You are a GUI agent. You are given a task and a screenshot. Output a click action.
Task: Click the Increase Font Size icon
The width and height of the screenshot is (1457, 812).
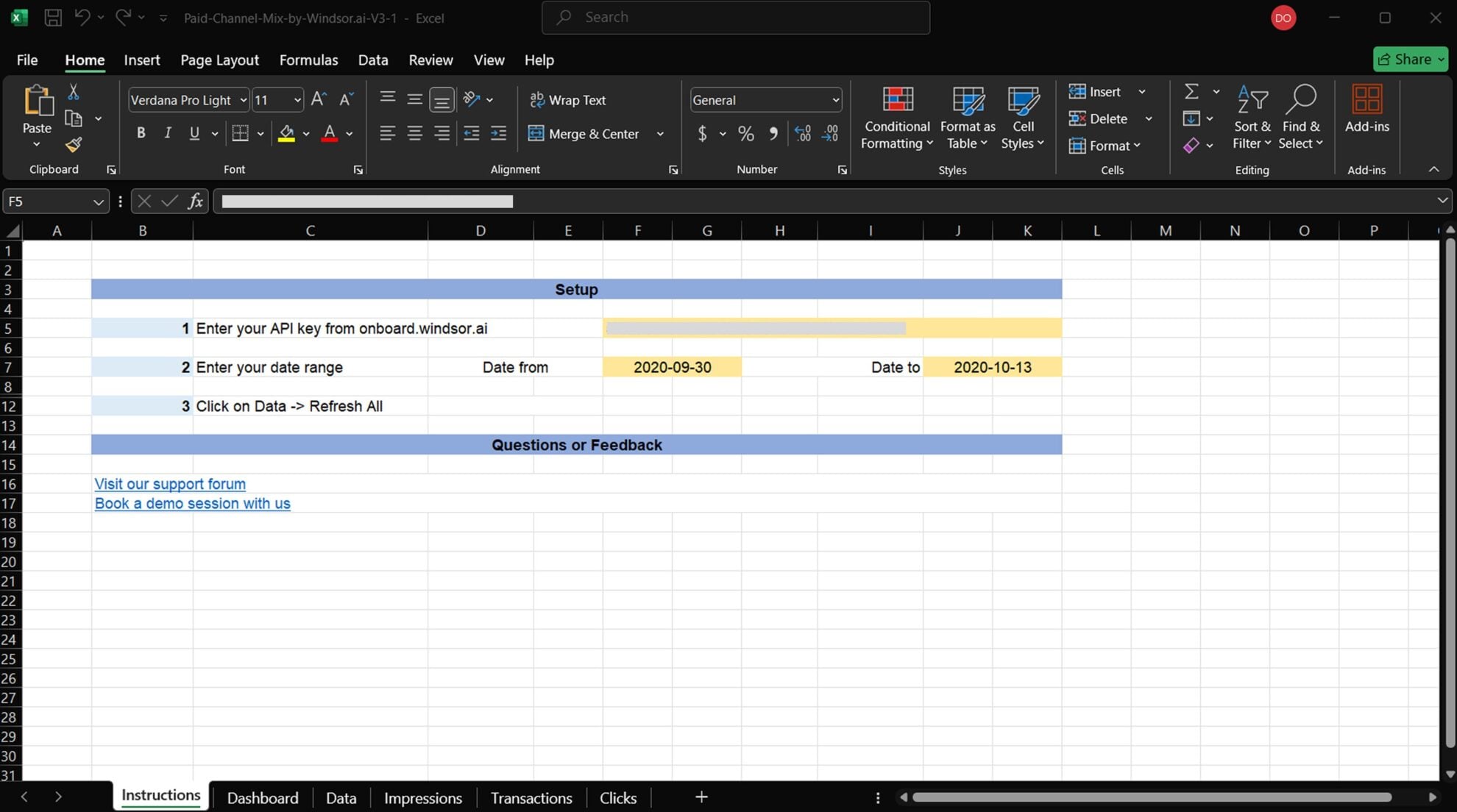pyautogui.click(x=318, y=99)
